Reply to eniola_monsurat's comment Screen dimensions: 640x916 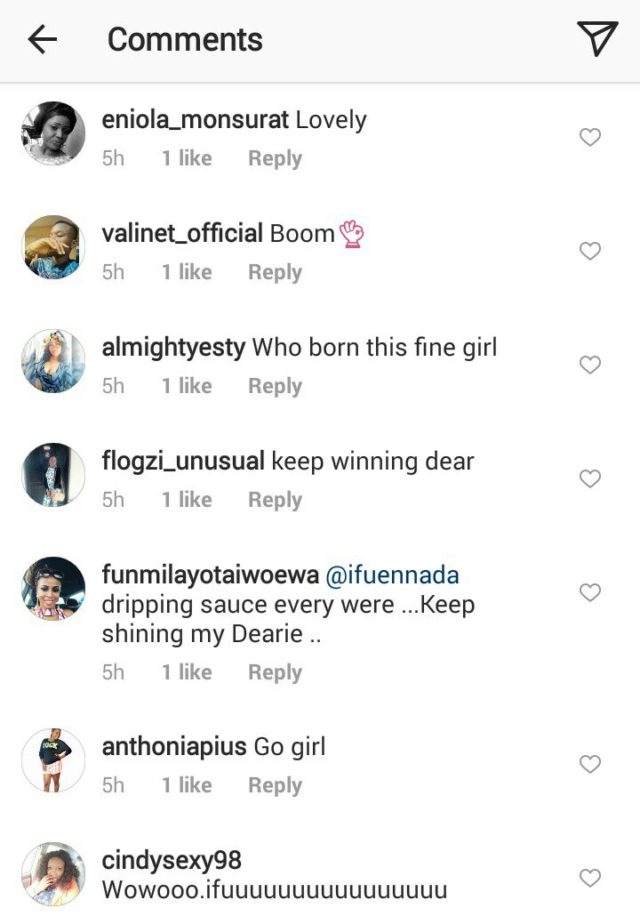(275, 158)
